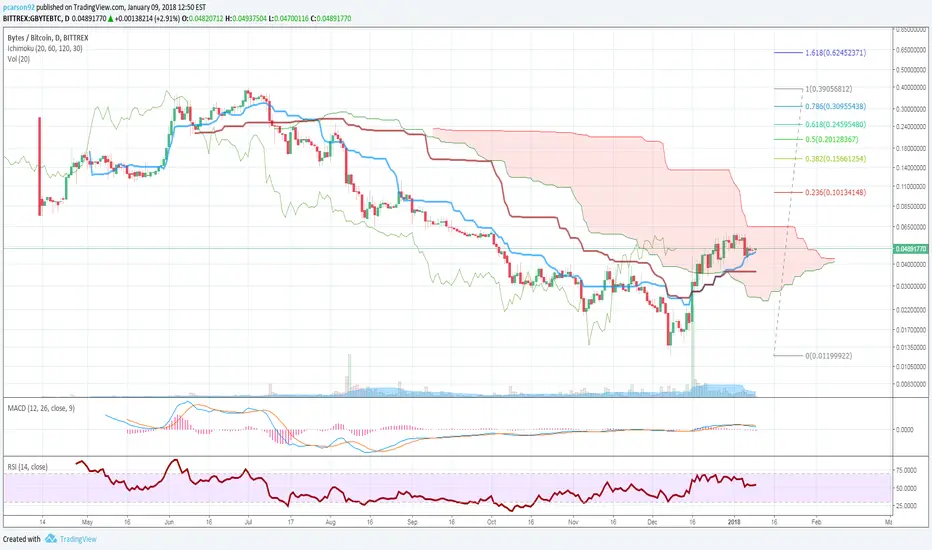Click the H:0.04937504 high value in header
Viewport: 932px width, 550px height.
point(246,18)
